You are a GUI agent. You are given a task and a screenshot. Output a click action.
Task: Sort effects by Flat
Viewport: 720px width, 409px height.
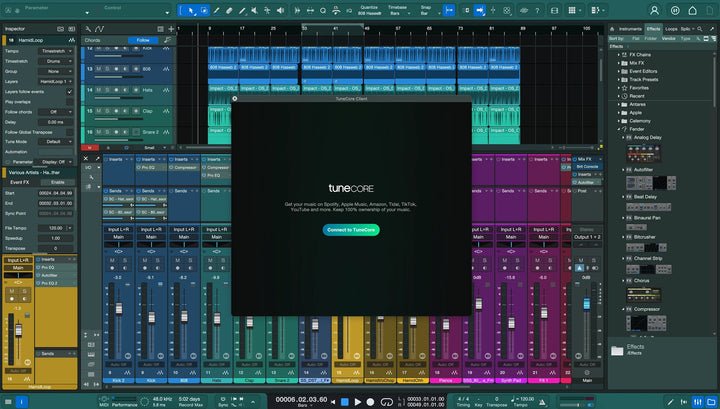click(636, 39)
